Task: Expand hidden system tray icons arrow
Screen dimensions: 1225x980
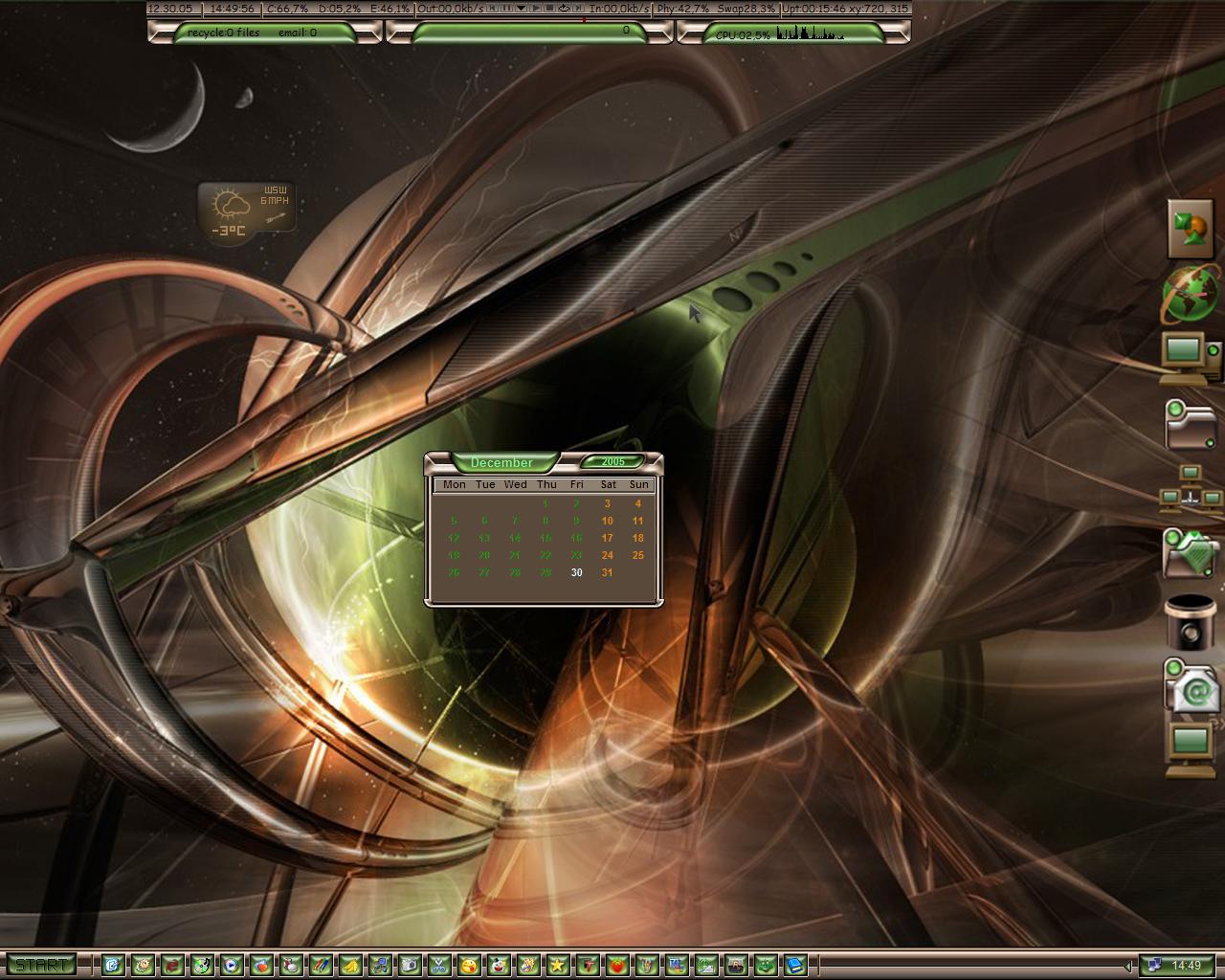Action: coord(1128,966)
